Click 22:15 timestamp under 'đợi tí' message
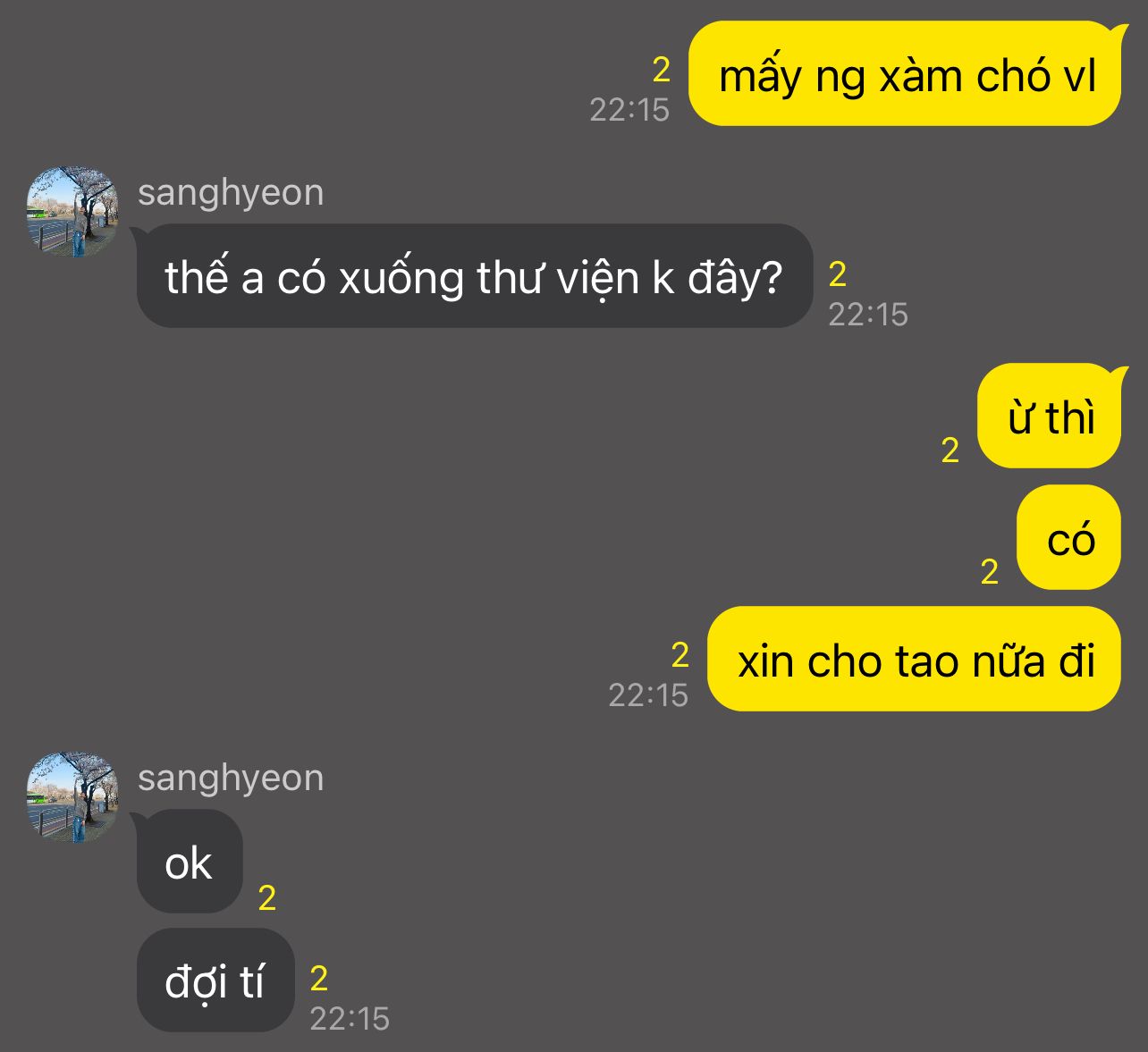1148x1052 pixels. 350,1019
